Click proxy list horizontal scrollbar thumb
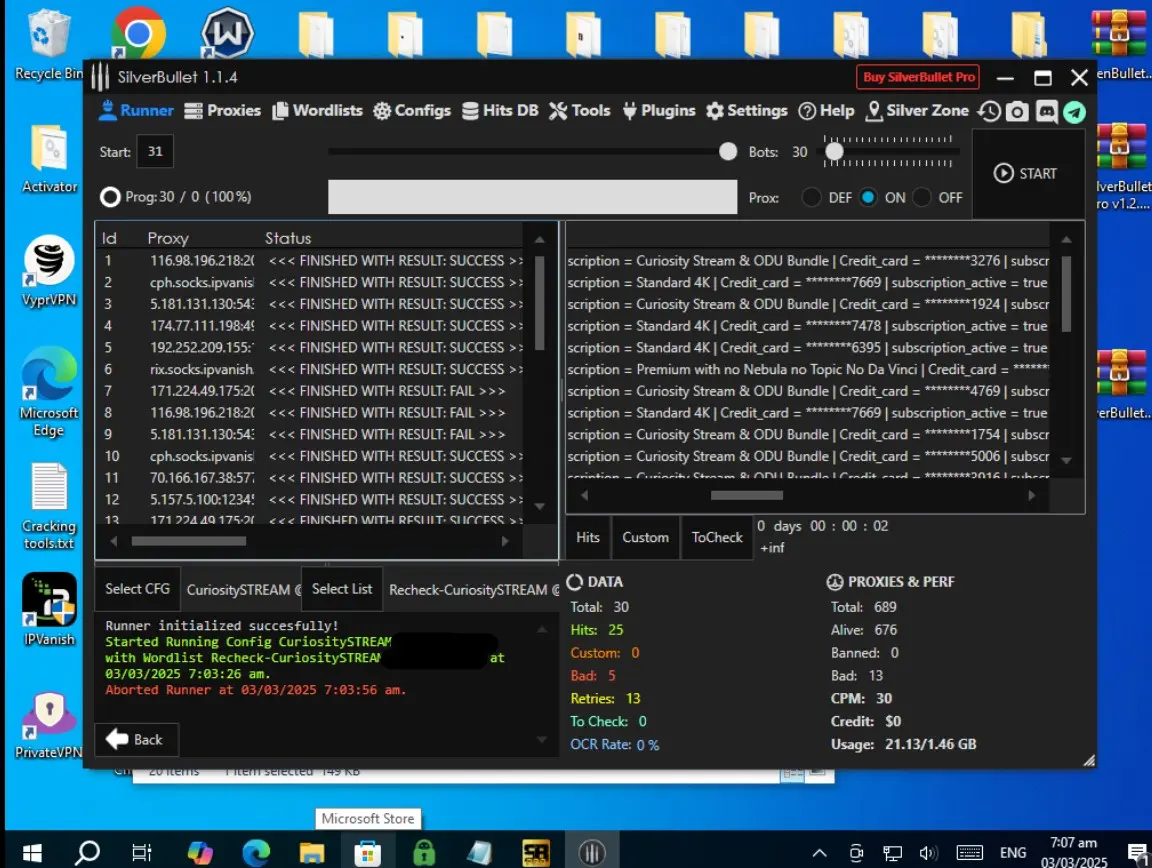 click(188, 541)
